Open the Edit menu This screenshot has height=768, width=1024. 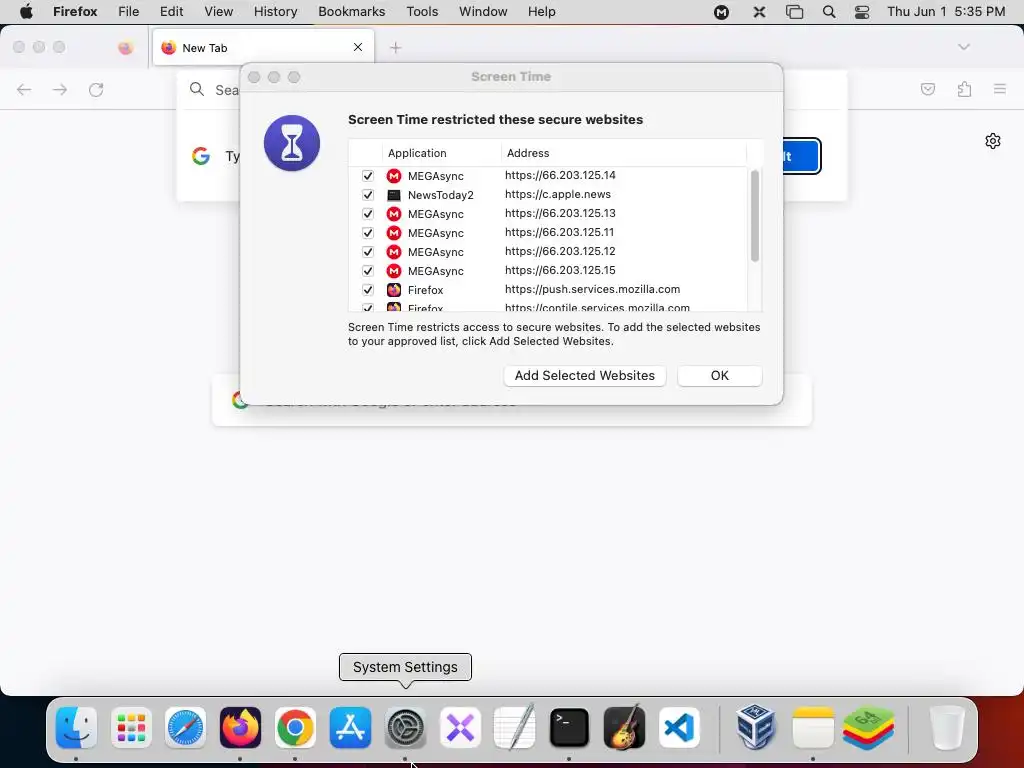(171, 12)
